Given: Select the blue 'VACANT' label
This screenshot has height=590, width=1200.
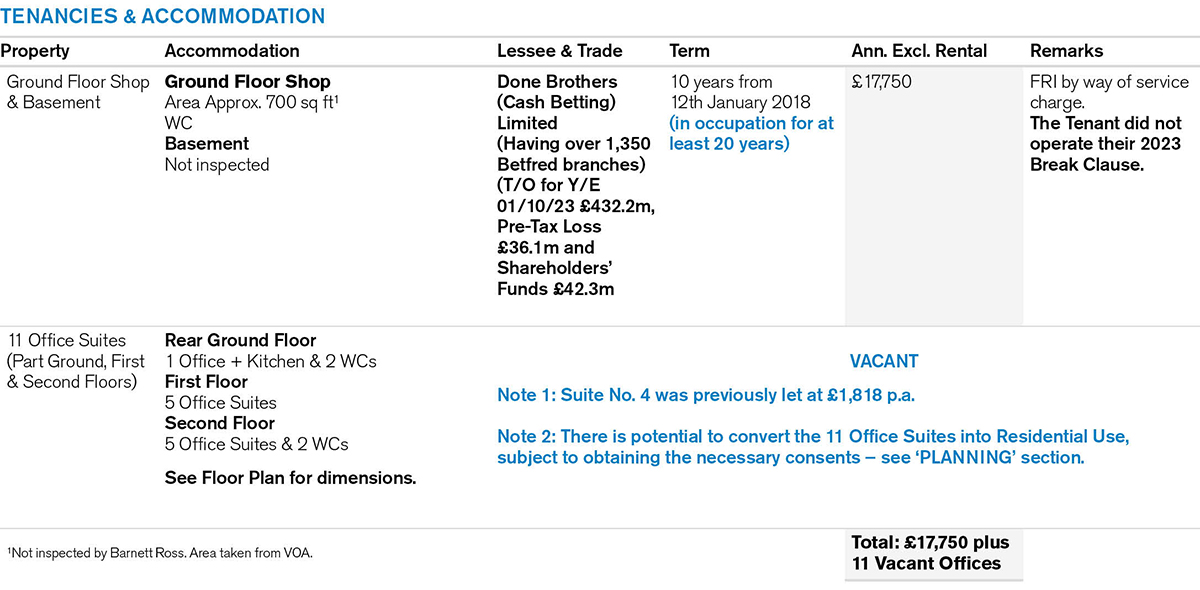Looking at the screenshot, I should 883,361.
